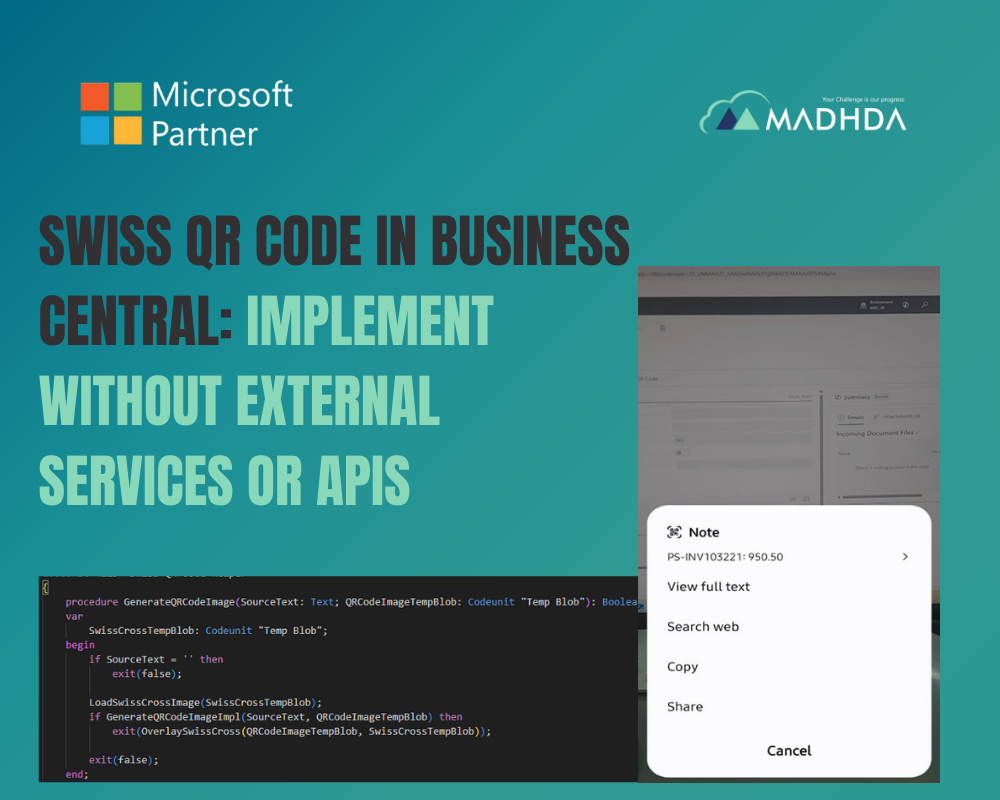Tap Share in the Note popup
Screen dimensions: 1000x800
coord(685,707)
